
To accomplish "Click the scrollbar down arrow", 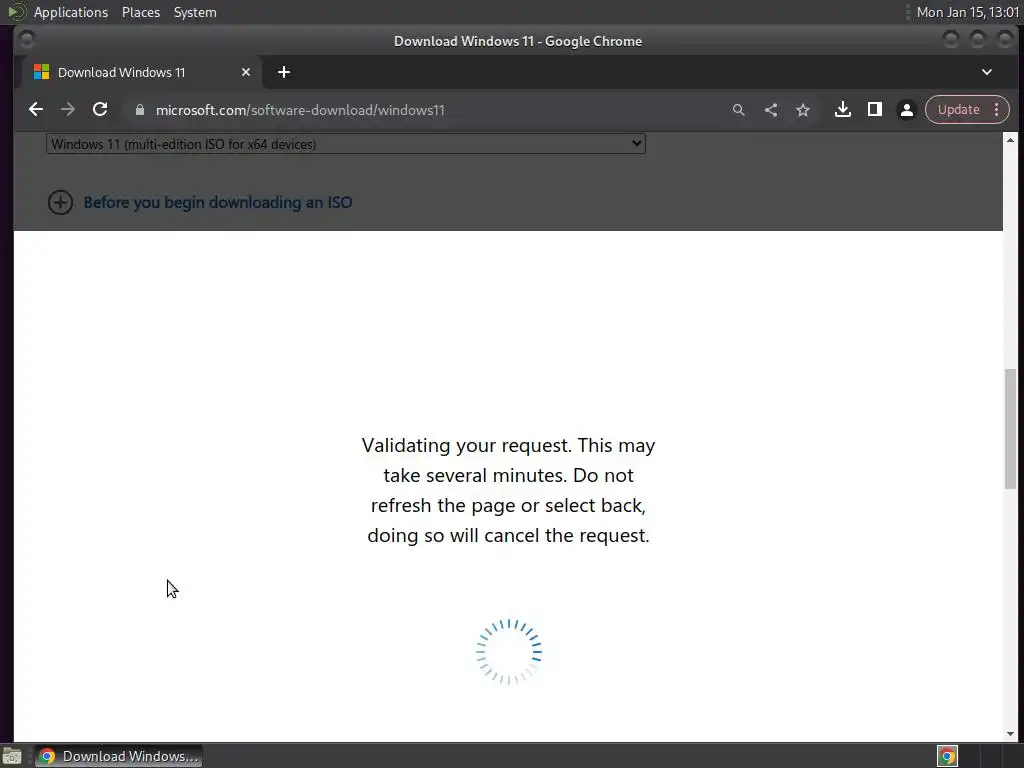I will [x=1010, y=734].
